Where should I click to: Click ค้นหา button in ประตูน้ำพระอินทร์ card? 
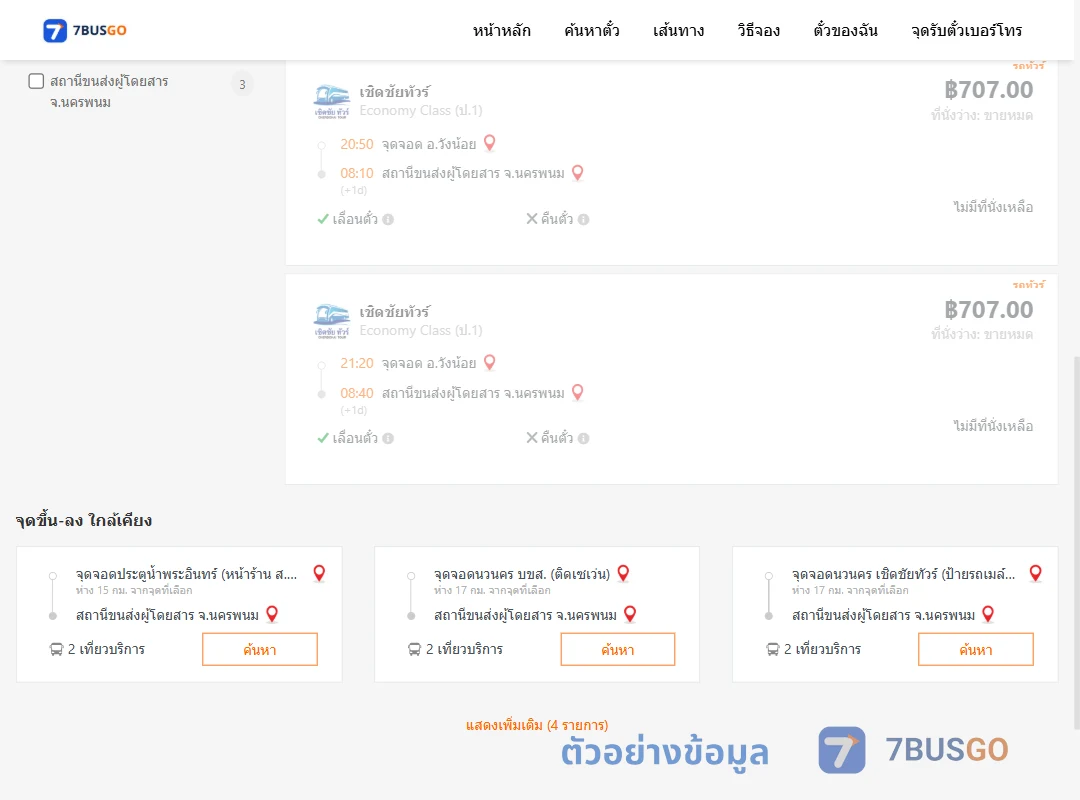260,649
